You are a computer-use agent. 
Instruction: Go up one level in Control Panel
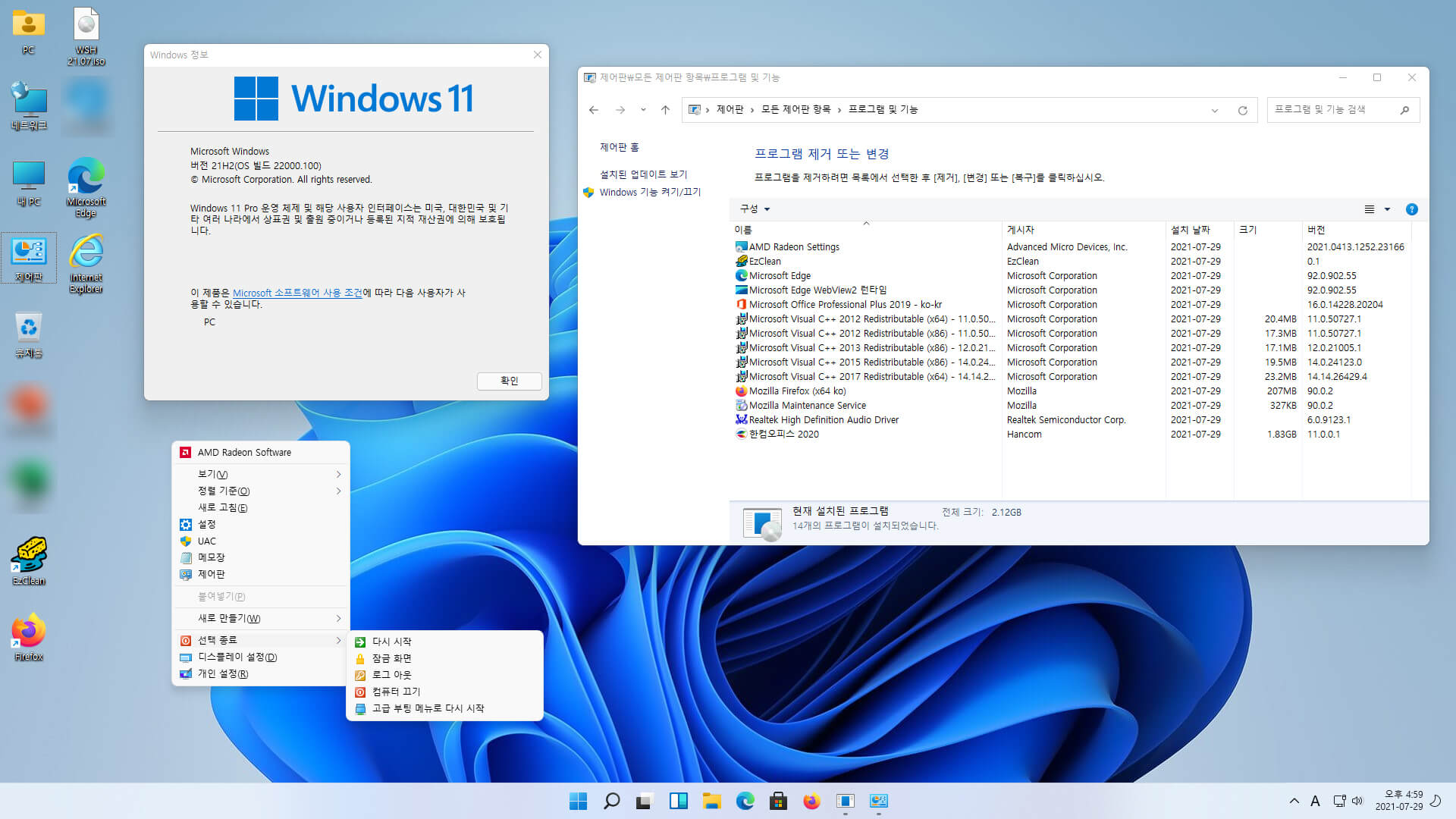click(x=665, y=110)
